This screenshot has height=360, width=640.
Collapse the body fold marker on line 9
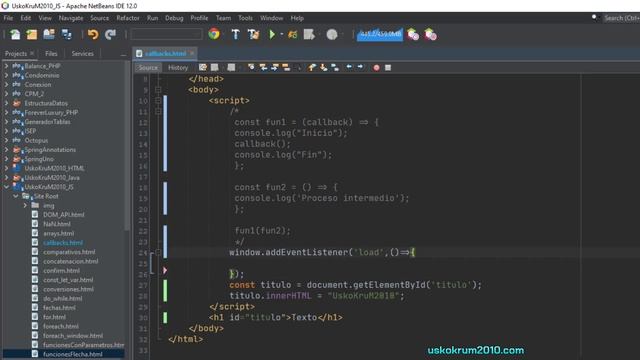(x=158, y=89)
